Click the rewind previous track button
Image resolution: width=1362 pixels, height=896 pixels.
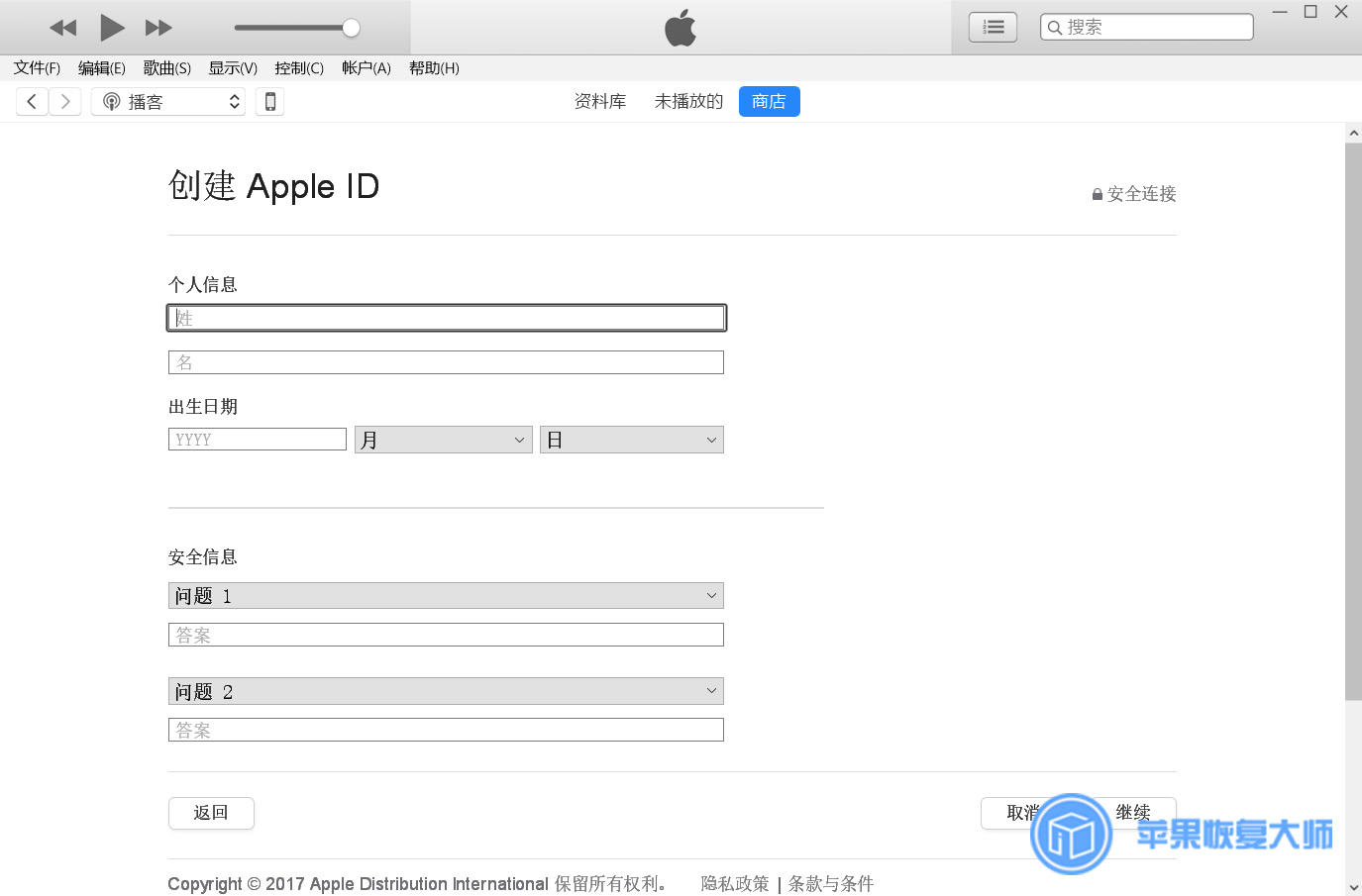coord(63,28)
